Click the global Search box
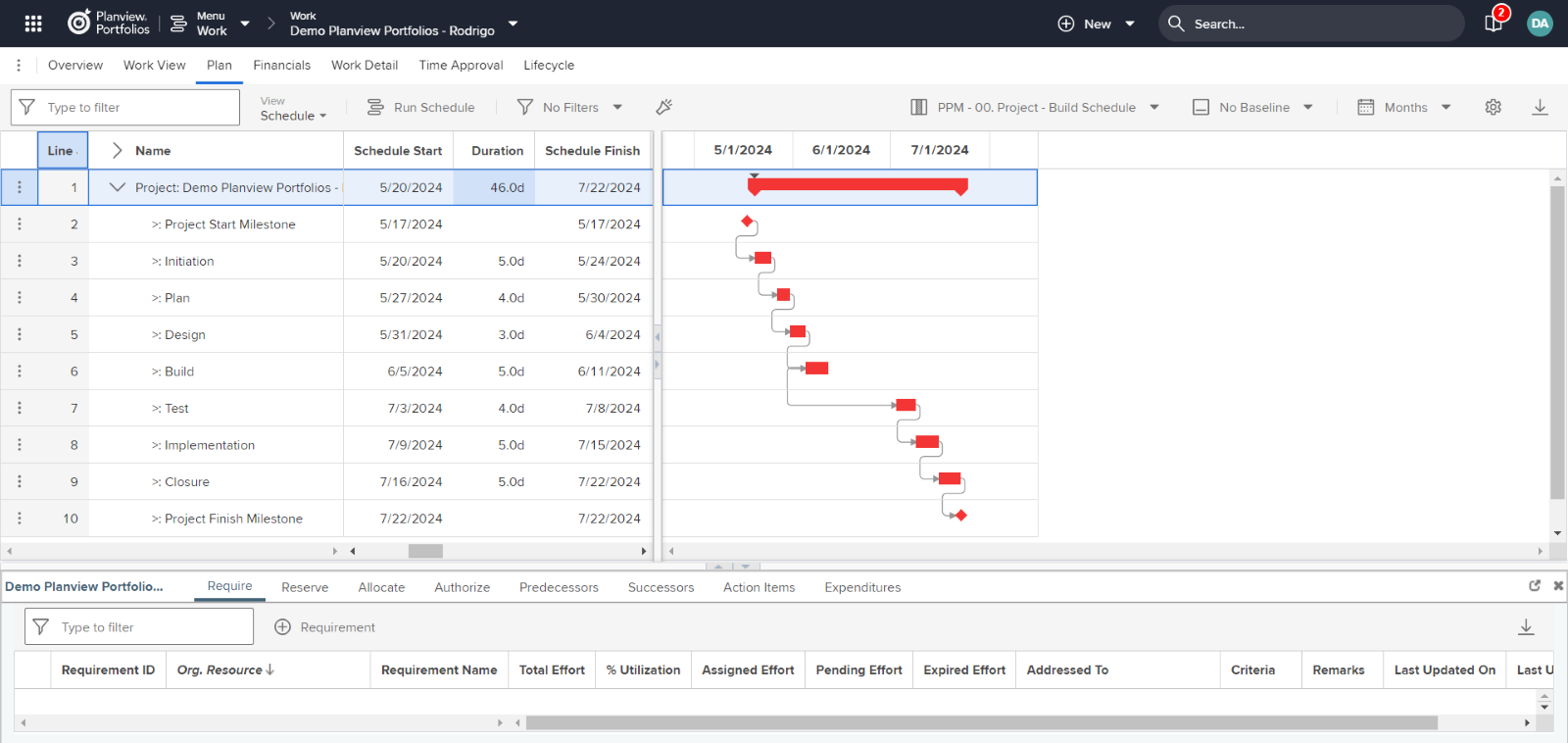Screen dimensions: 1568x743 coord(1311,24)
